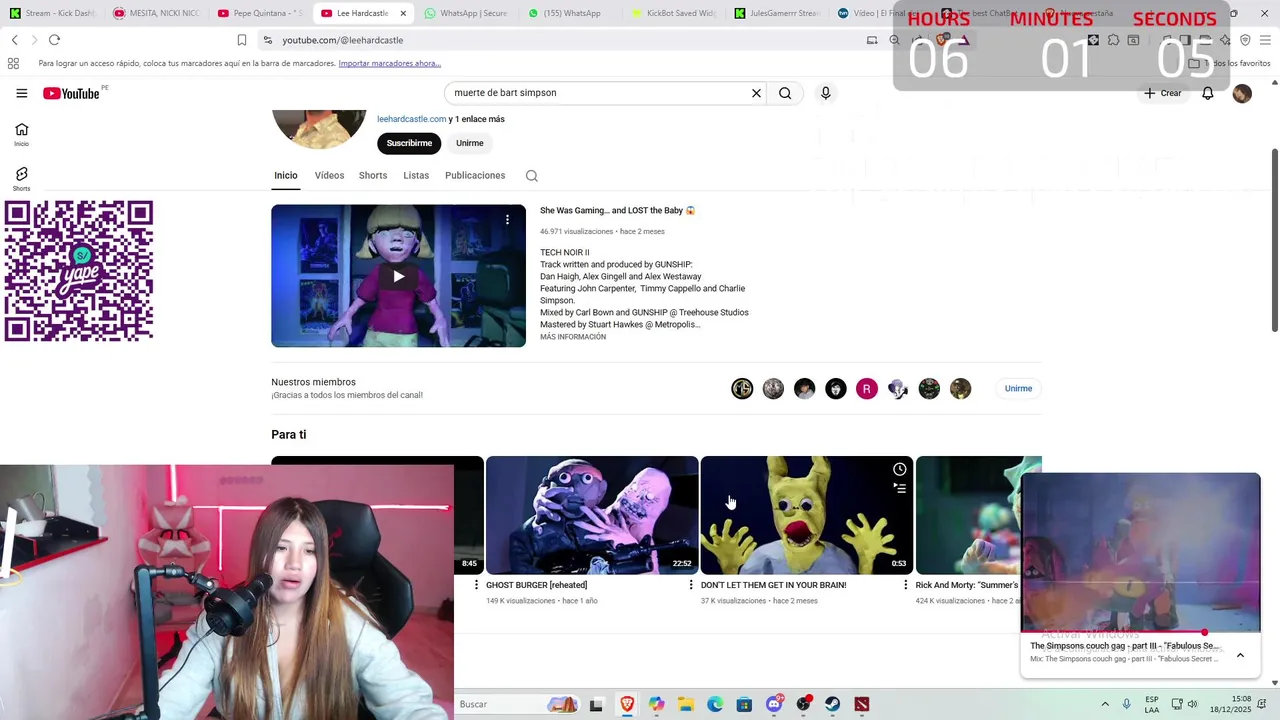Seek on the mini player progress bar

(1140, 632)
